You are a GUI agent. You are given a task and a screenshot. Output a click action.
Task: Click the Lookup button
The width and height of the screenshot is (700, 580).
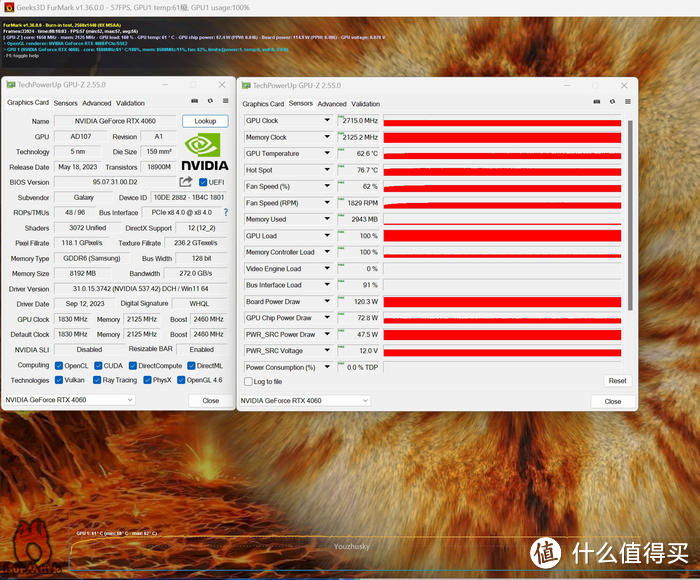click(x=205, y=121)
